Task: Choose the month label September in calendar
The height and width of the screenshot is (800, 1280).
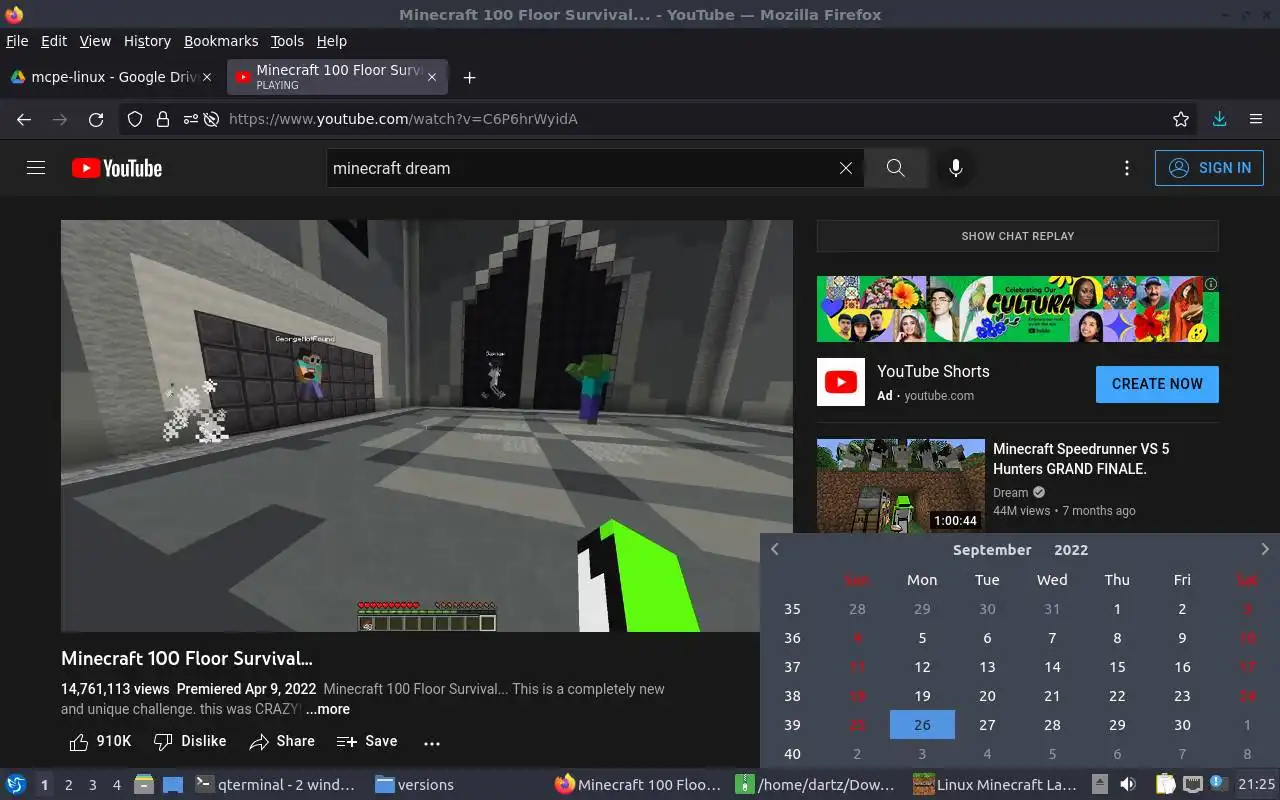Action: click(x=992, y=550)
